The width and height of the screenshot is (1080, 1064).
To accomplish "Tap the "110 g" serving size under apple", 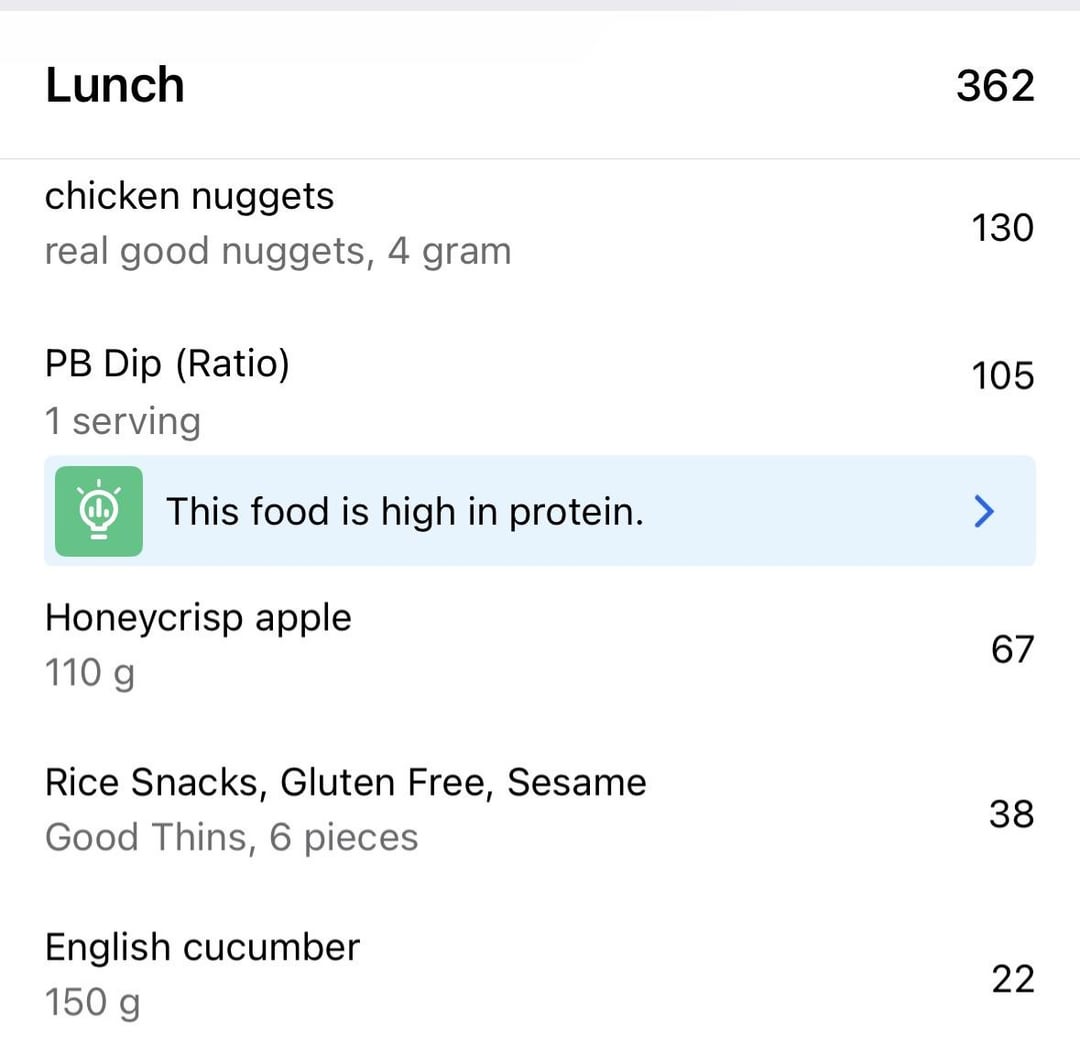I will [x=90, y=673].
